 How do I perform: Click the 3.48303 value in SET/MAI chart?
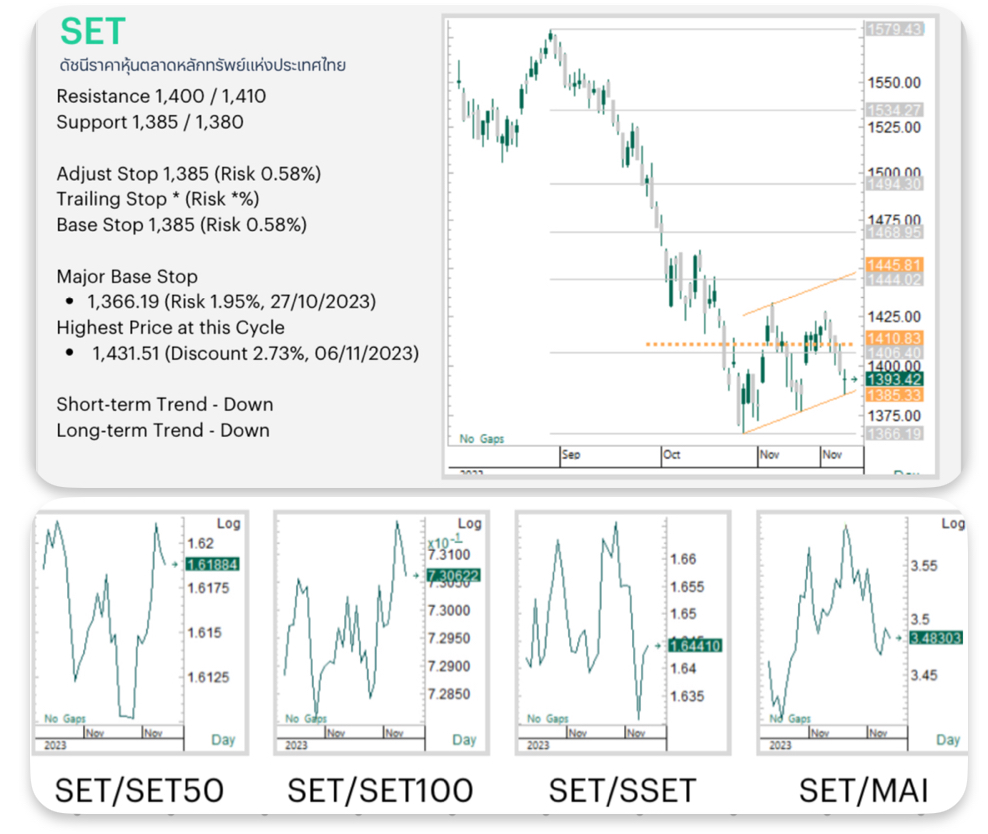[x=936, y=638]
